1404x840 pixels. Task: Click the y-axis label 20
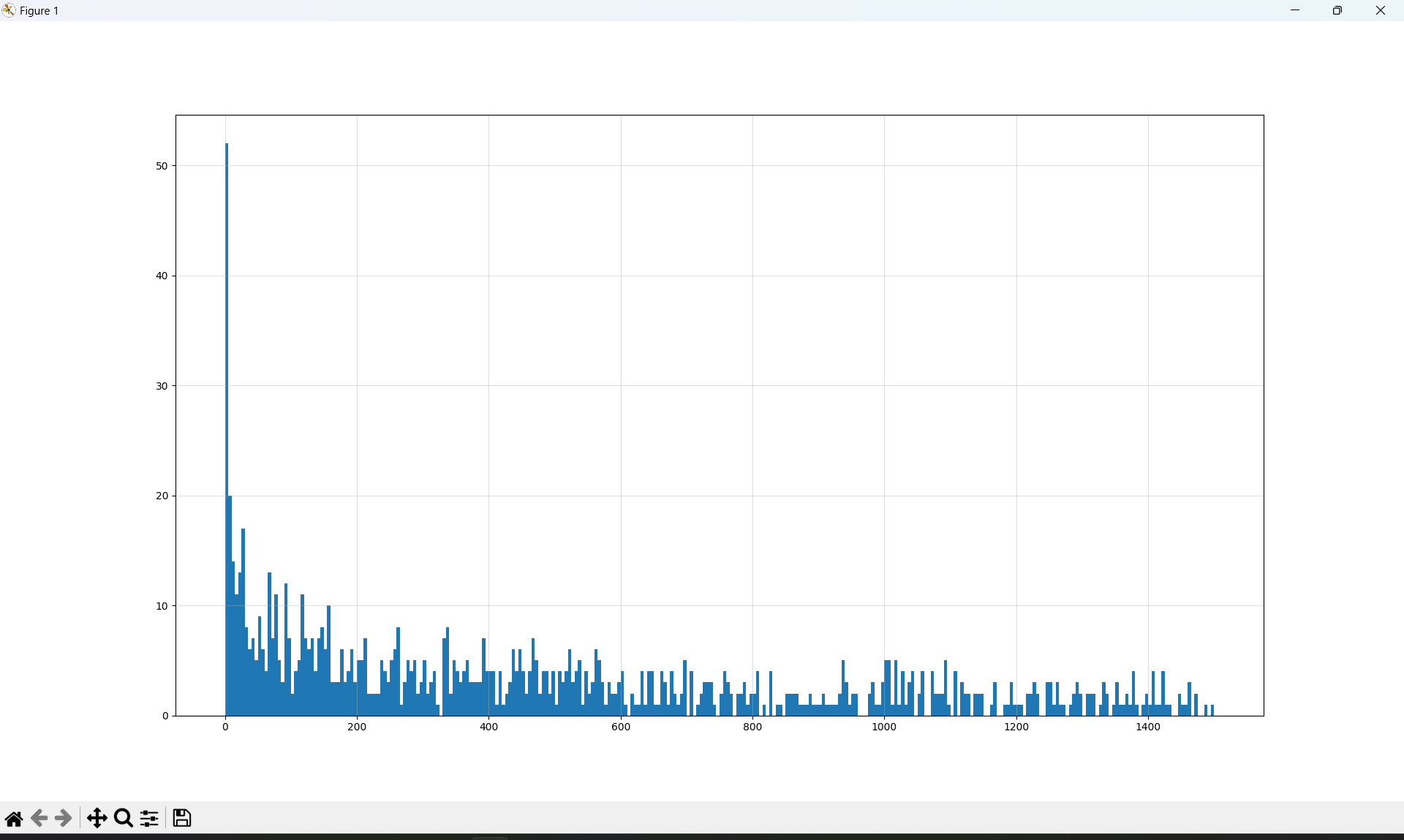[162, 496]
